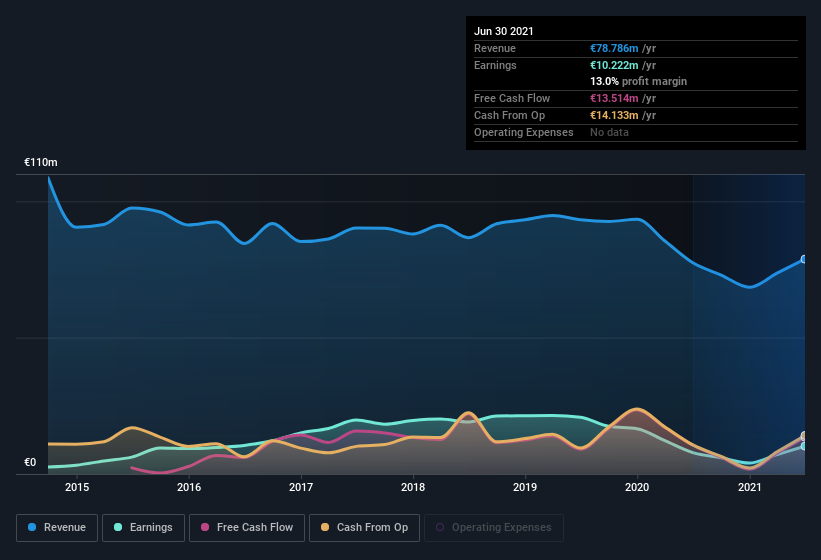The image size is (821, 560).
Task: Click the Earnings data point marker at Jun 2021
Action: click(x=804, y=446)
